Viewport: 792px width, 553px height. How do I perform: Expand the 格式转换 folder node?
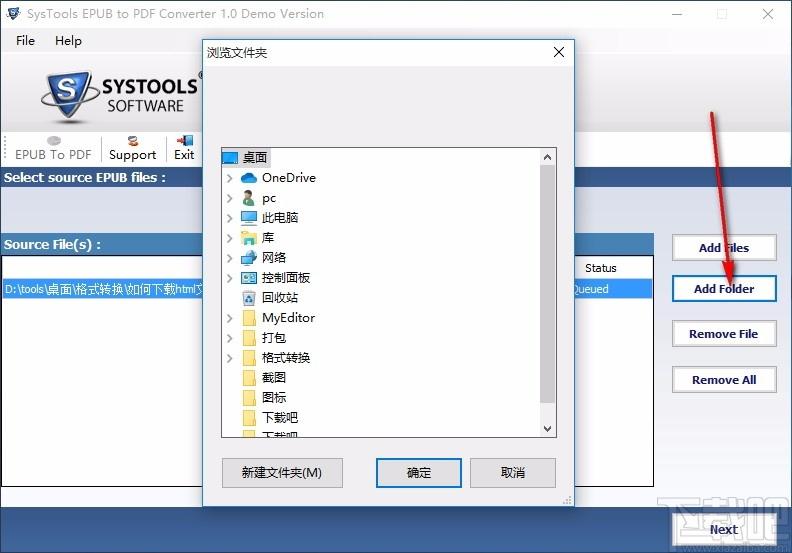point(230,358)
